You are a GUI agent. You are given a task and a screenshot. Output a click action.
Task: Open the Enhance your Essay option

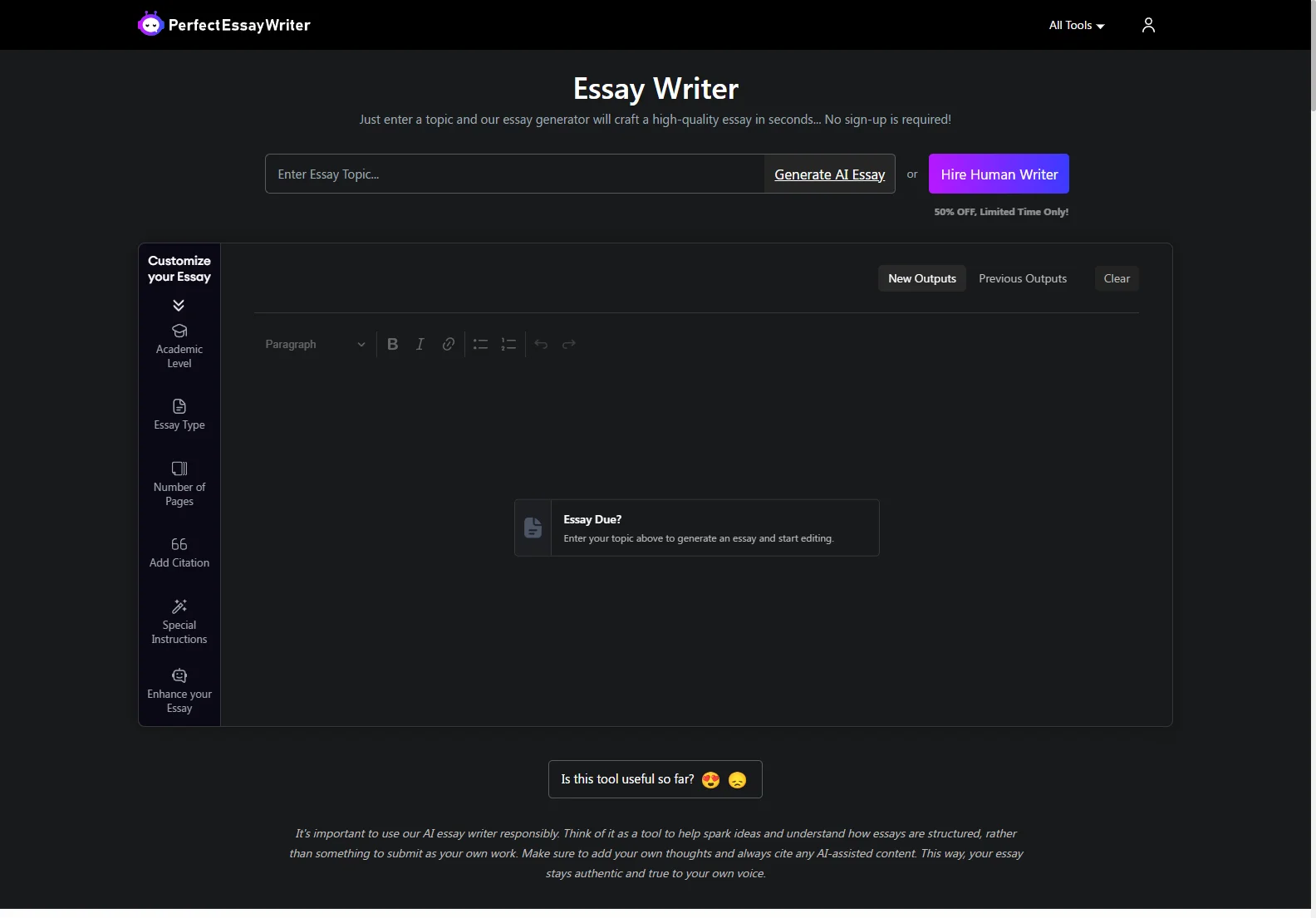179,690
